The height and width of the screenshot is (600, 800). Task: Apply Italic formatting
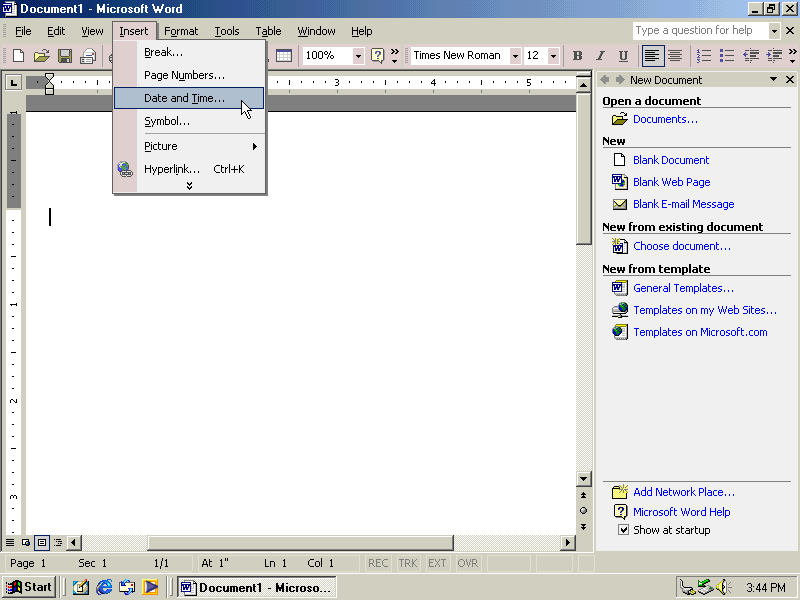click(x=601, y=56)
